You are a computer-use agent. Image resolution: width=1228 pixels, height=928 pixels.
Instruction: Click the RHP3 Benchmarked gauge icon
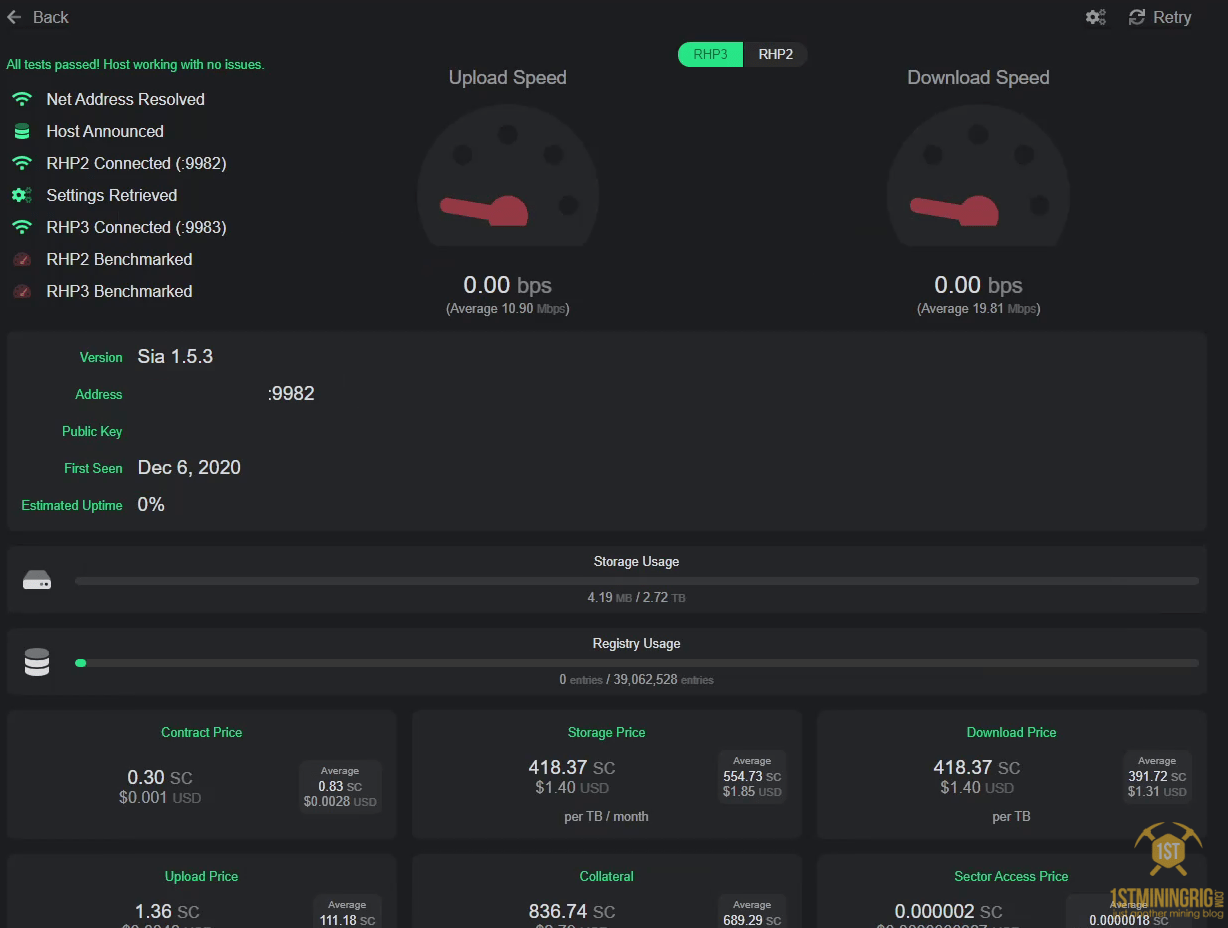click(22, 291)
